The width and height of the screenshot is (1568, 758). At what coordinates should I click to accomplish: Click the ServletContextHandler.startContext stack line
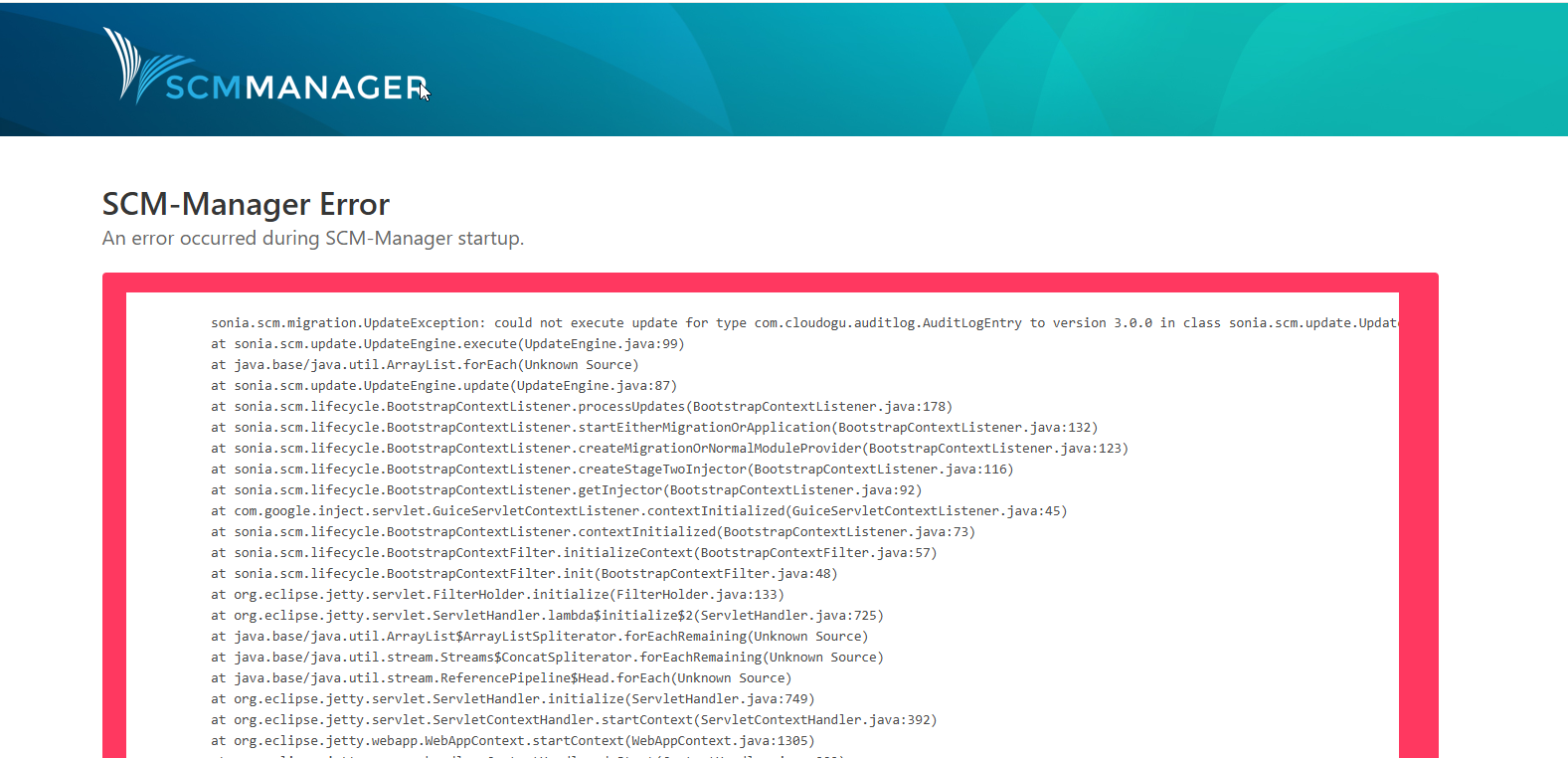pos(574,720)
